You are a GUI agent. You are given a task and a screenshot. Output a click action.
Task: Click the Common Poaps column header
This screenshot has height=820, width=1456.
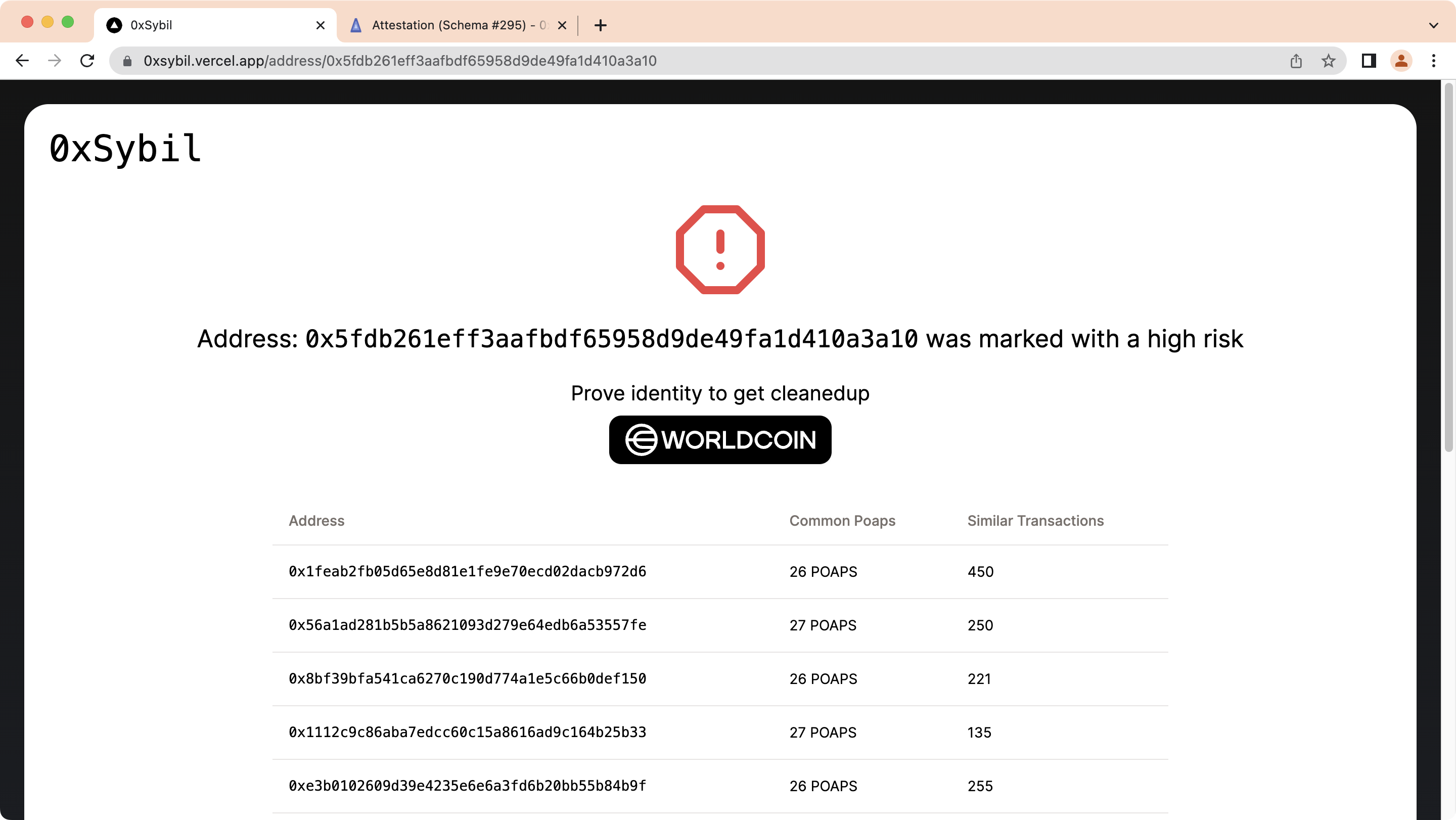pyautogui.click(x=842, y=521)
